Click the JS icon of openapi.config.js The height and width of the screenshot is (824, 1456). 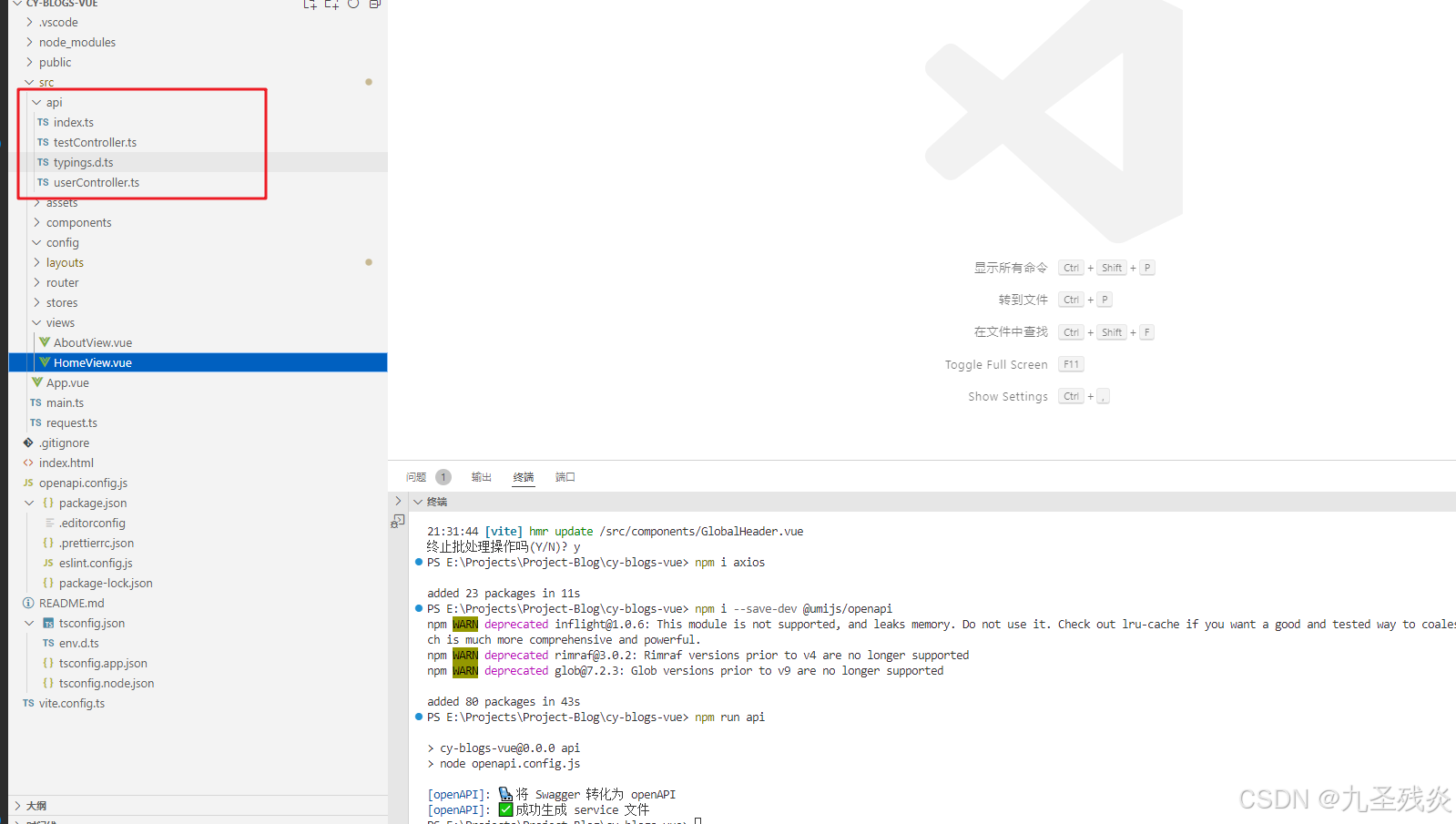tap(28, 483)
